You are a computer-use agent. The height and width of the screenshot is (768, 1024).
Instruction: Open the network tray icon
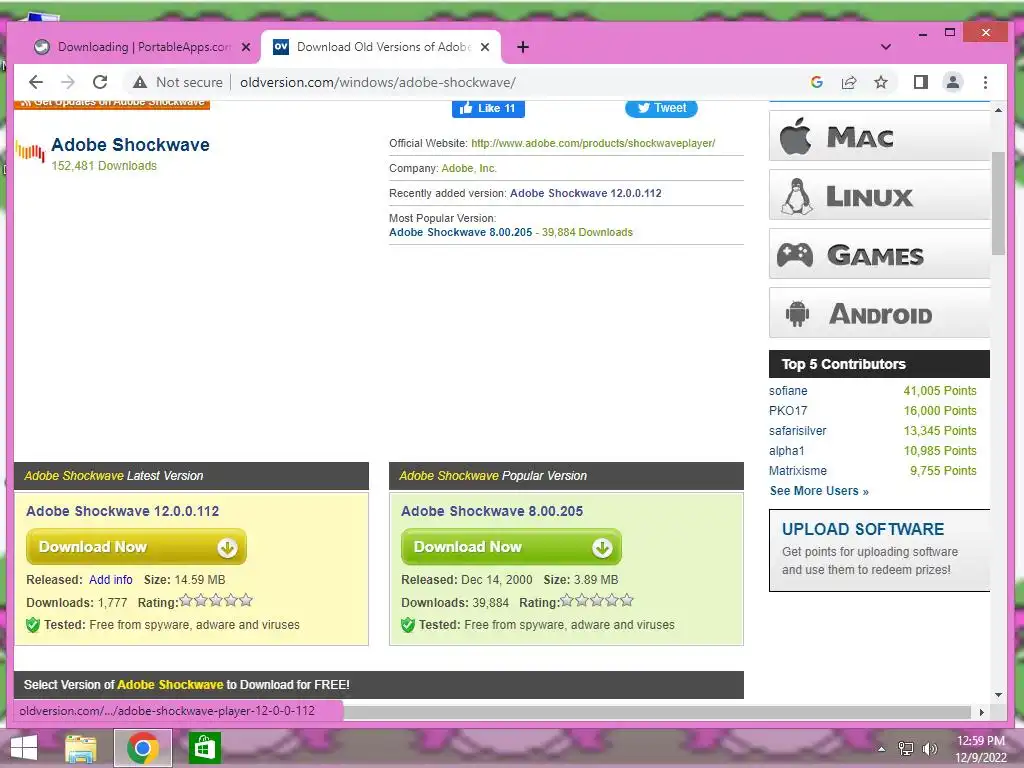(906, 749)
